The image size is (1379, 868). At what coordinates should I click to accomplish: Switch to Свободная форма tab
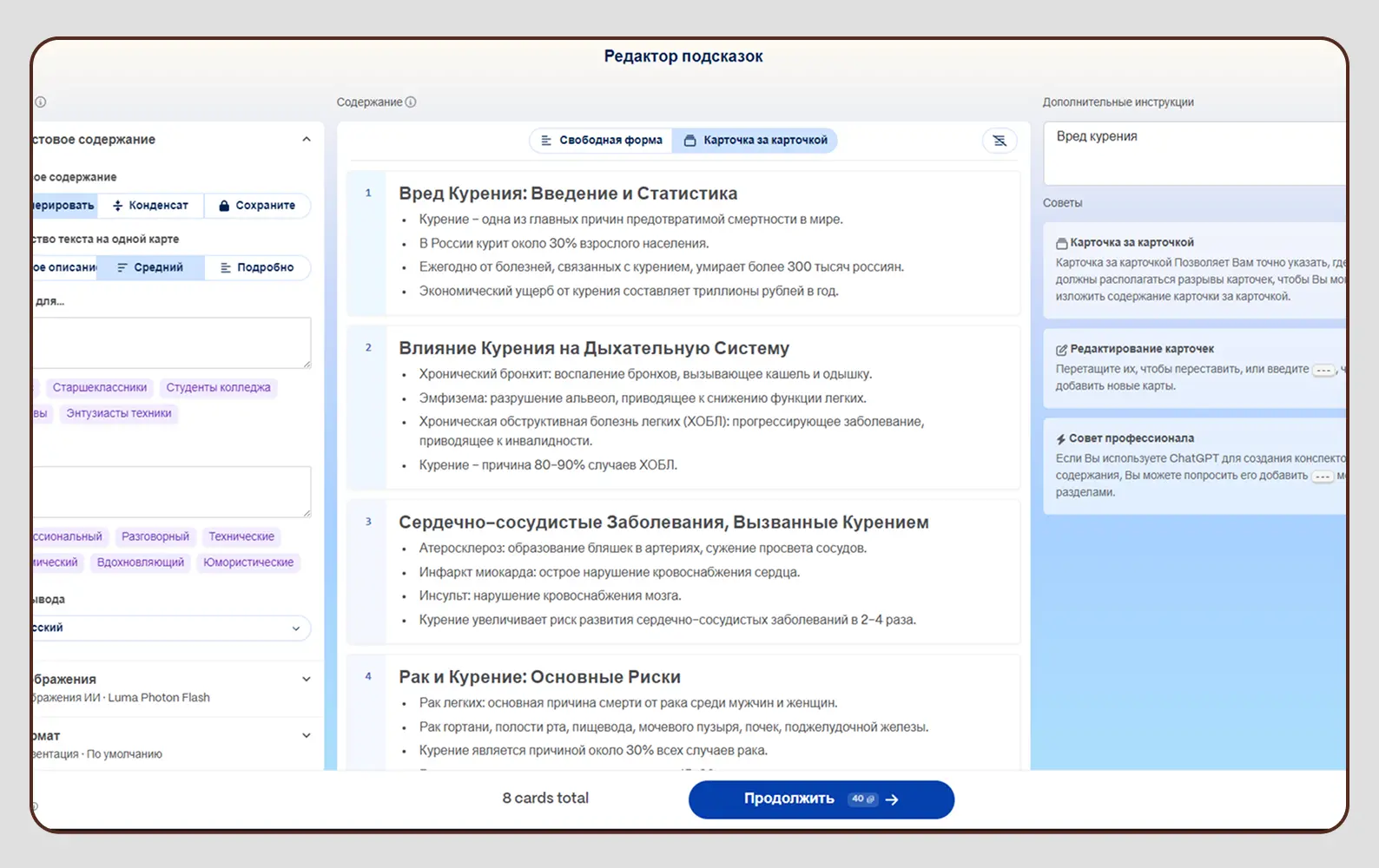click(x=601, y=141)
